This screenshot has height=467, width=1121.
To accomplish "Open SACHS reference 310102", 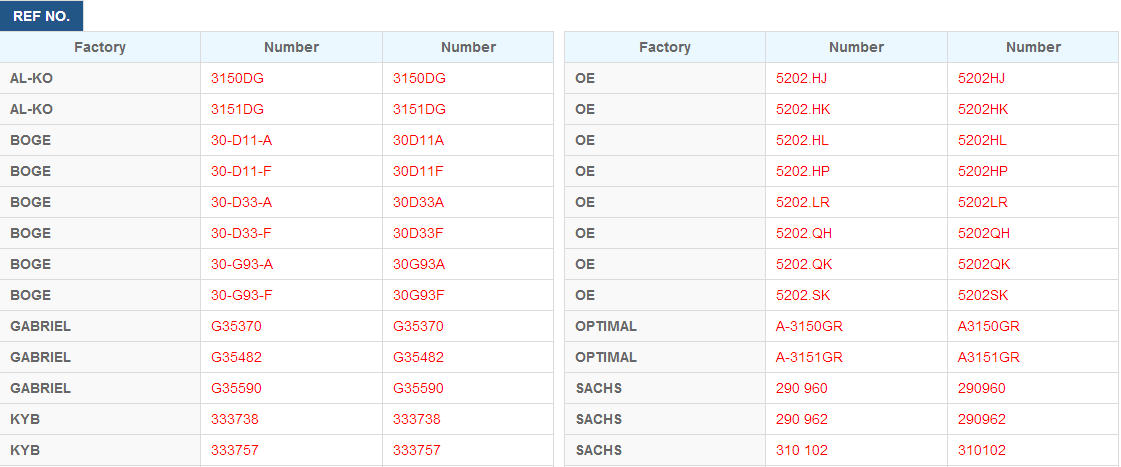I will 981,451.
